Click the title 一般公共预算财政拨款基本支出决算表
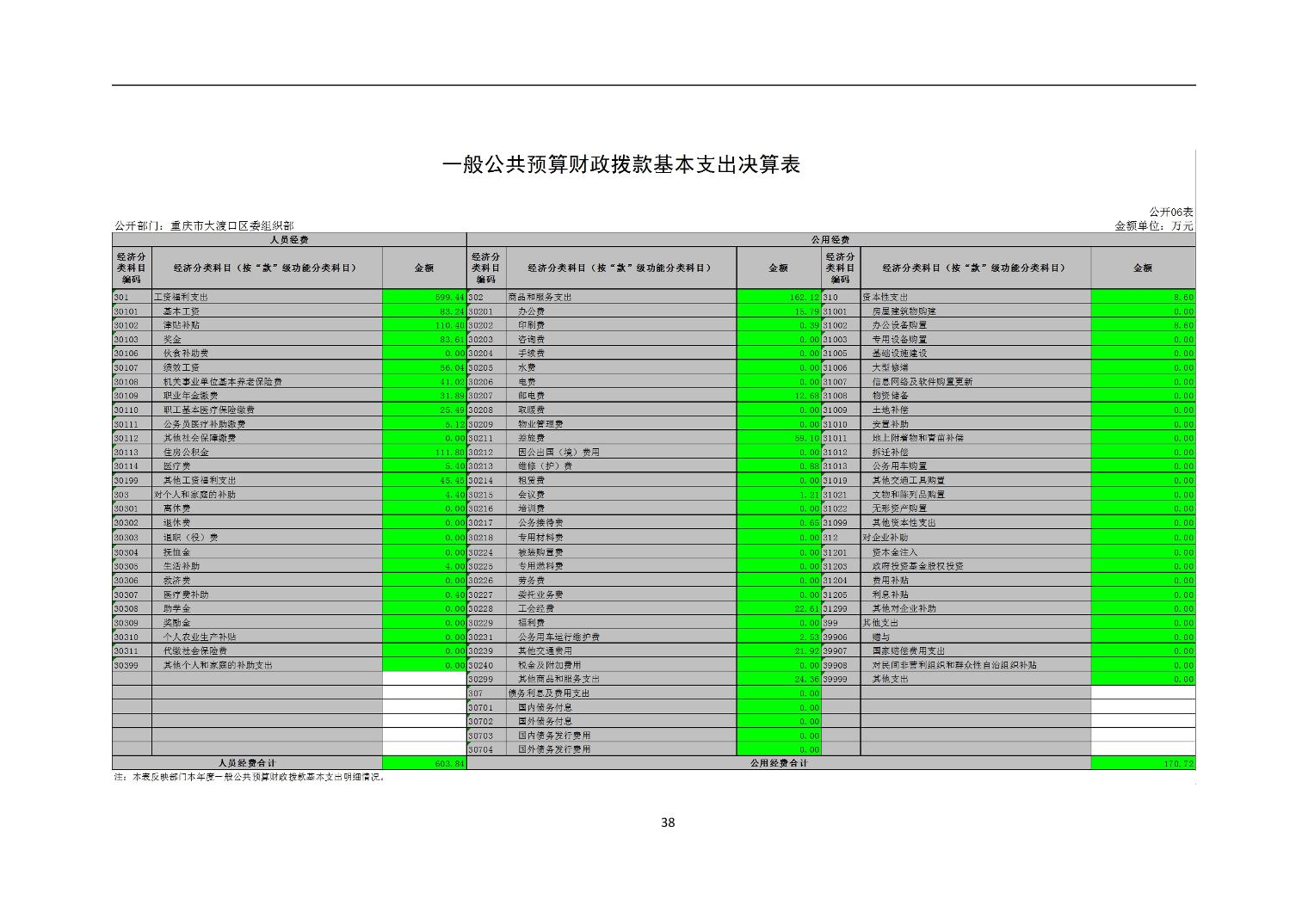 [620, 164]
